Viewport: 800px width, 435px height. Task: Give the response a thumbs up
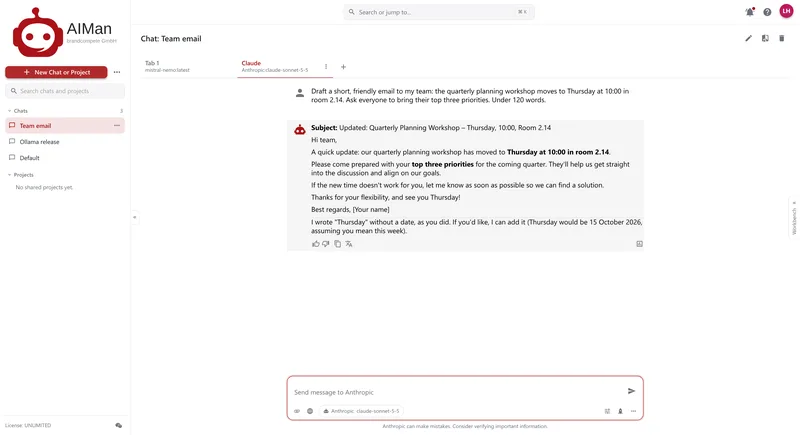(316, 244)
